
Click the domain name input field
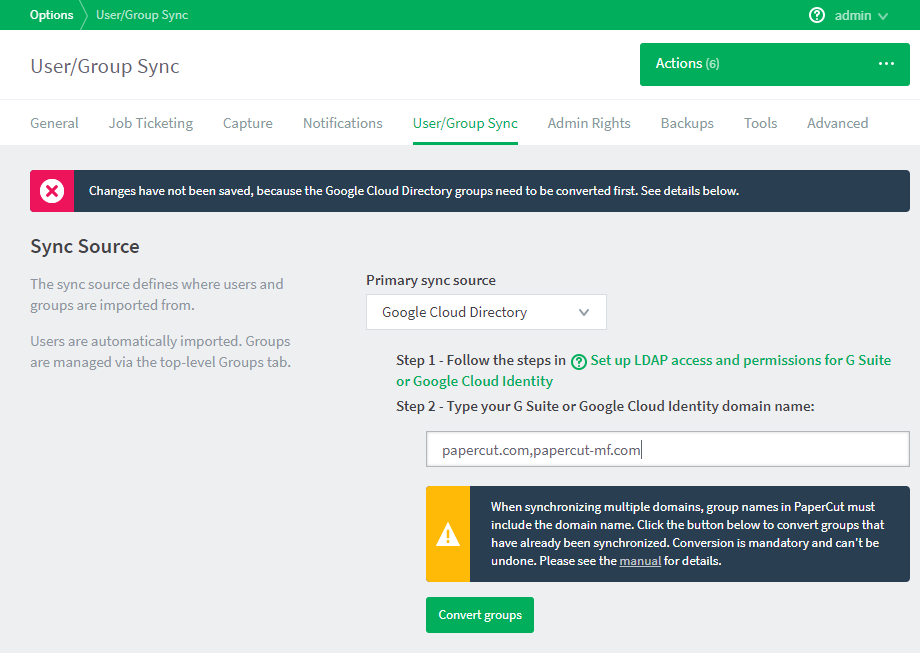(x=668, y=449)
